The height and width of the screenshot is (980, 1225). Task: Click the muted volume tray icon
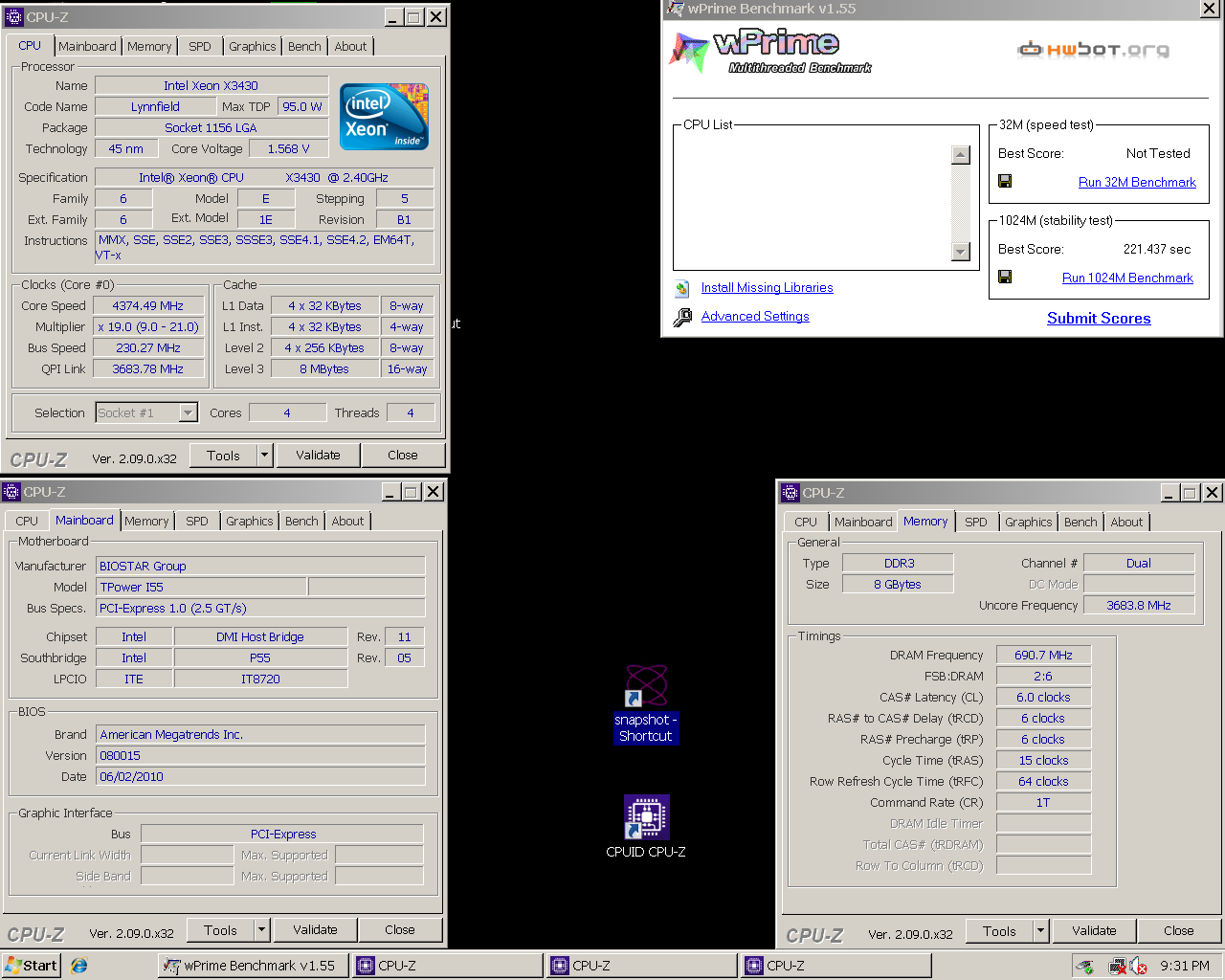(1139, 967)
